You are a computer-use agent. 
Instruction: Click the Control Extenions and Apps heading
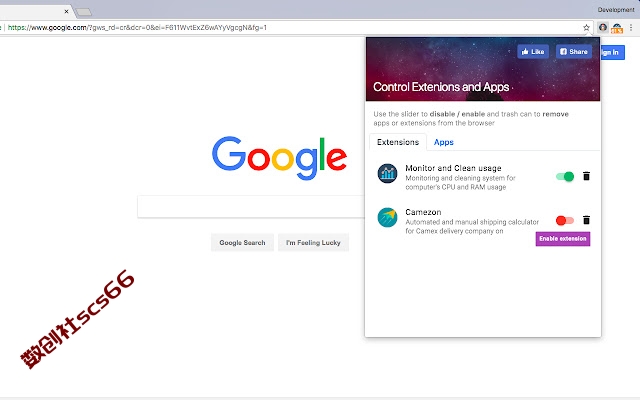tap(441, 87)
